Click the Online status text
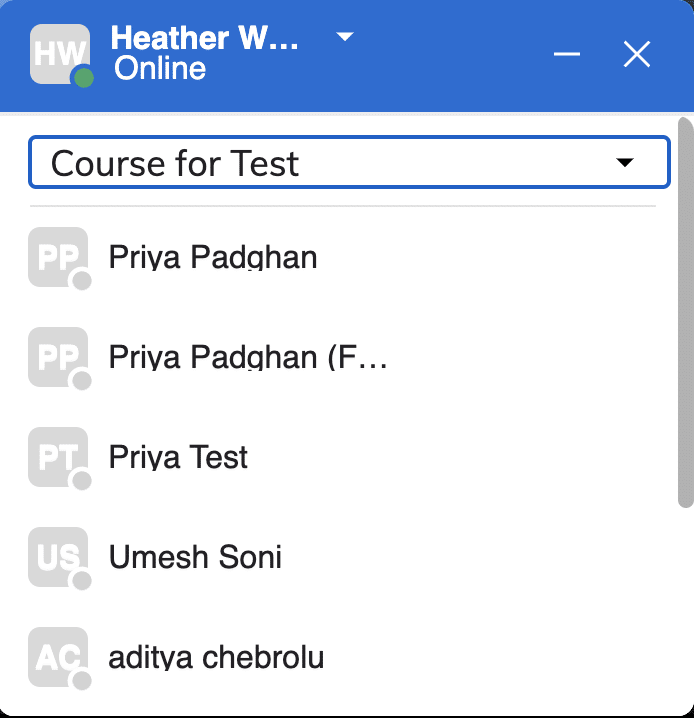The height and width of the screenshot is (718, 694). [160, 69]
